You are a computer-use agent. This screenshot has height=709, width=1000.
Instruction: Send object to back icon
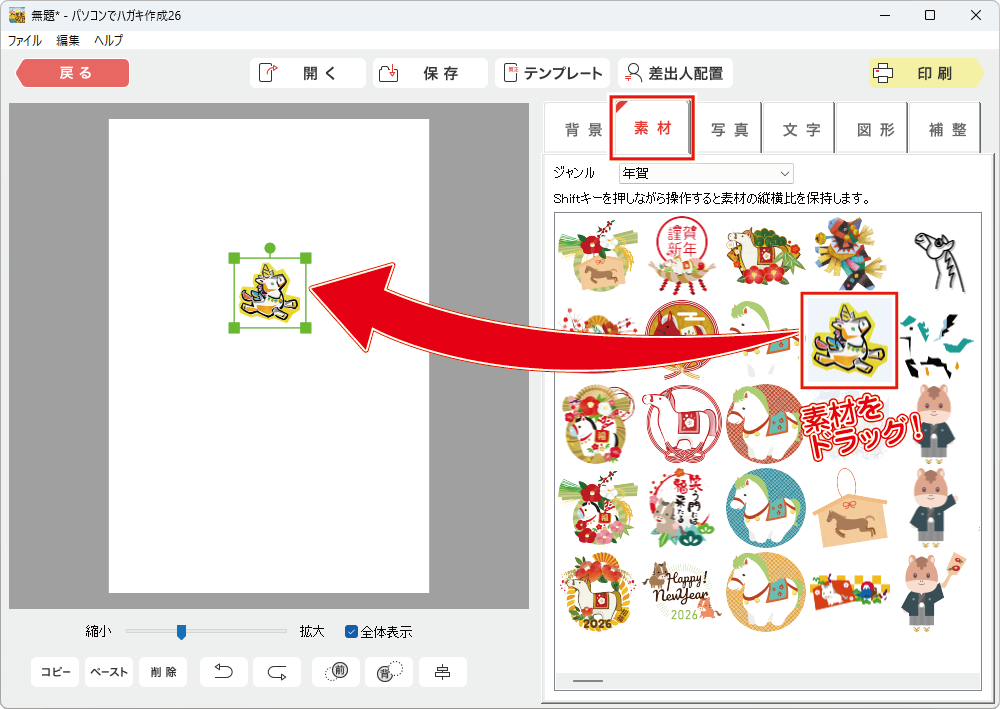(389, 672)
